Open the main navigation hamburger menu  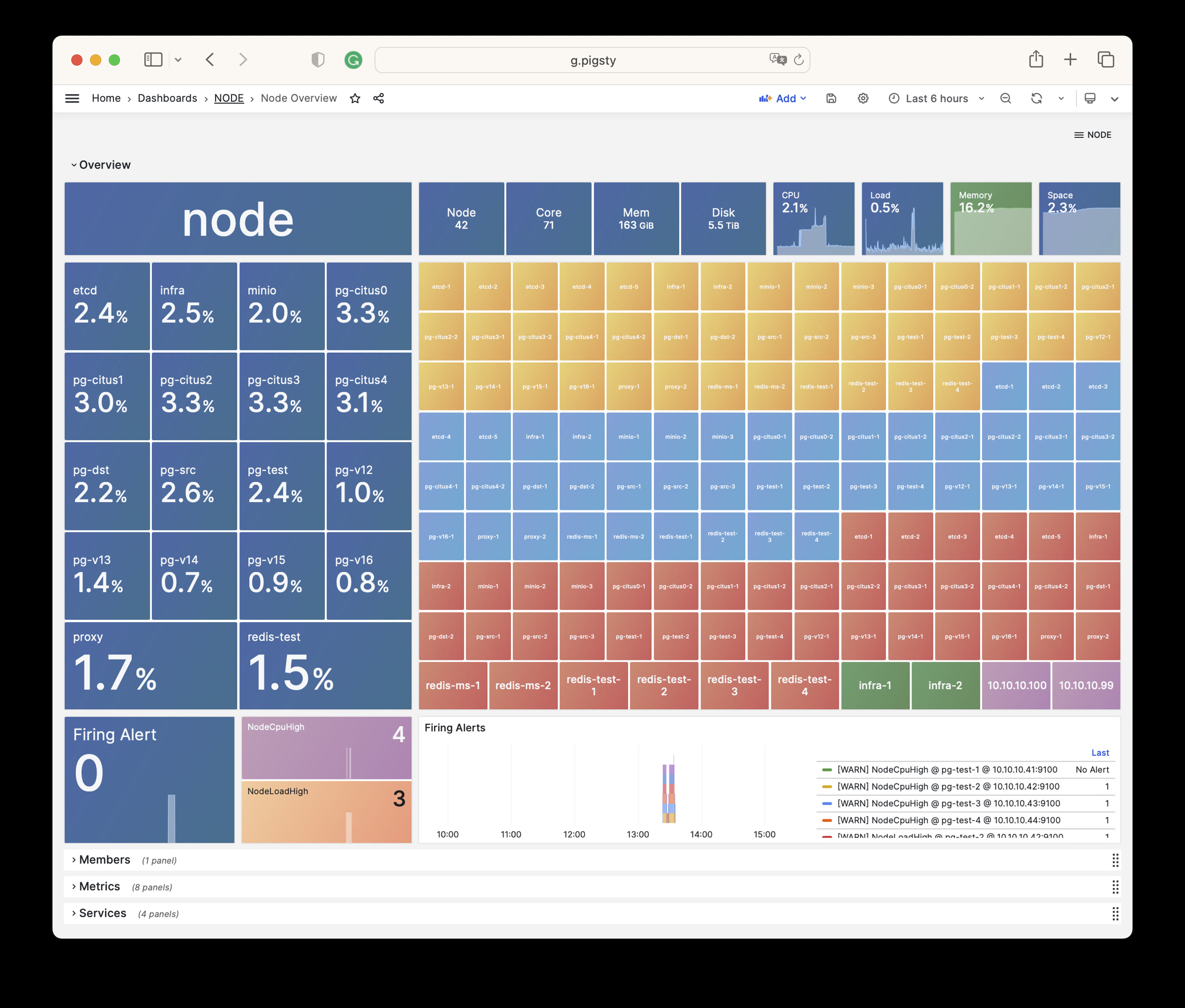[x=73, y=98]
